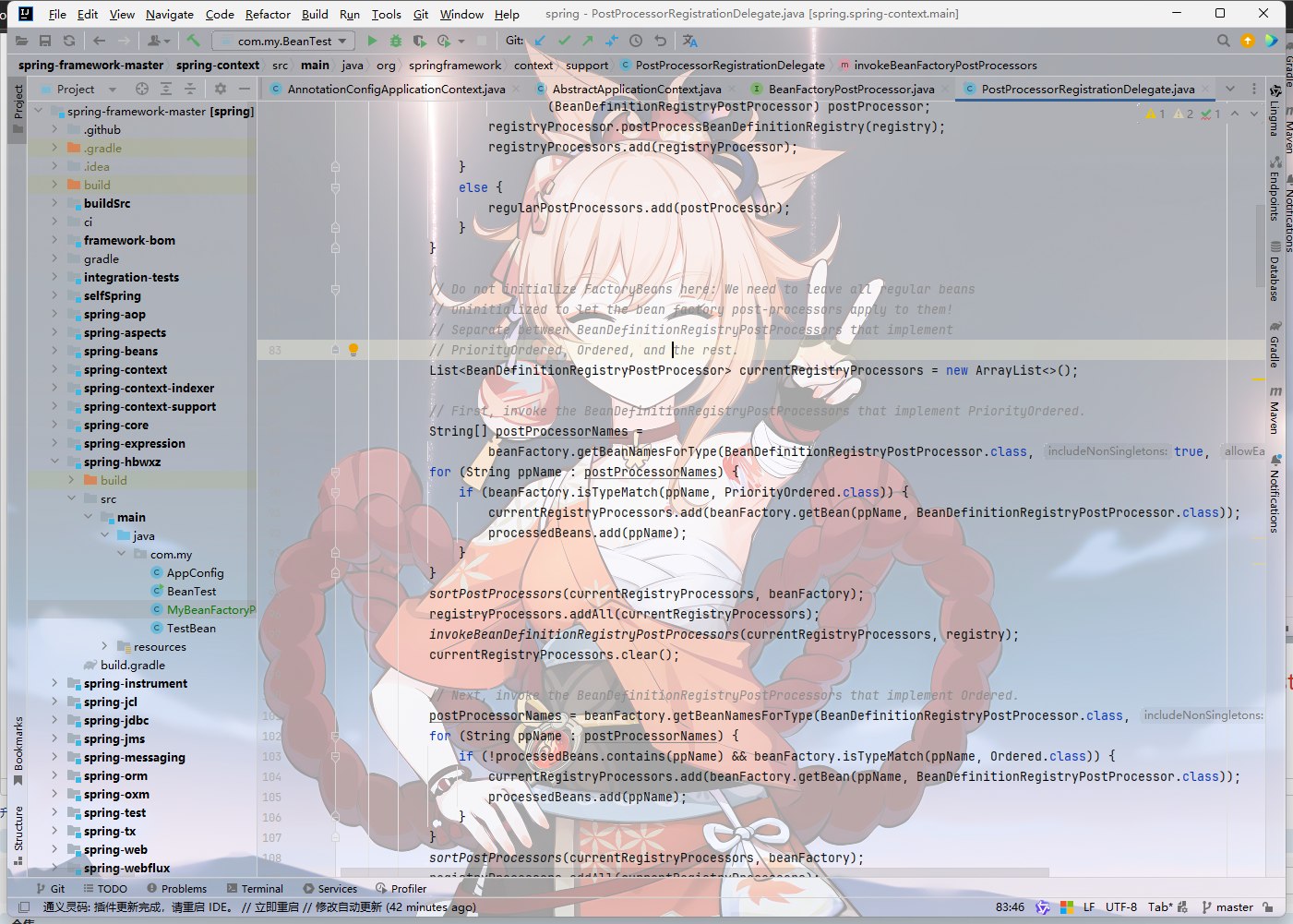Open the Tools menu
Image resolution: width=1293 pixels, height=924 pixels.
pyautogui.click(x=386, y=14)
